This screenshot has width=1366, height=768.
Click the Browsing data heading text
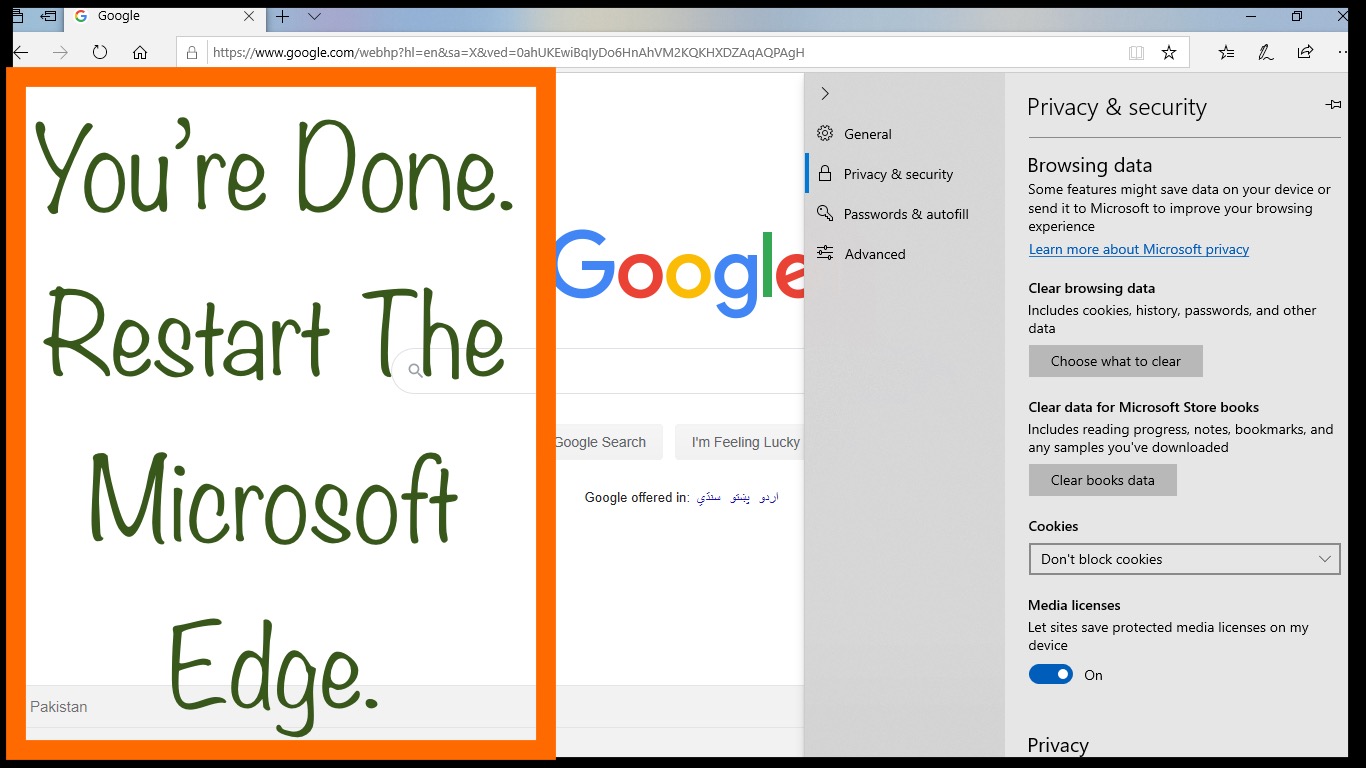pyautogui.click(x=1090, y=165)
